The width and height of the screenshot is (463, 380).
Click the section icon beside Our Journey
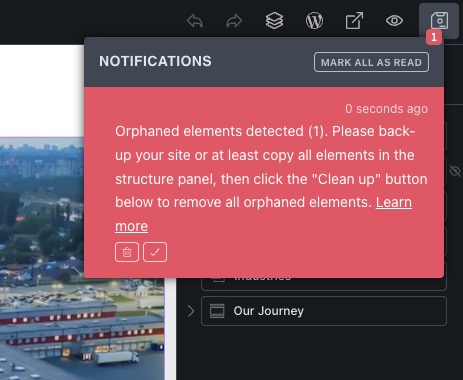click(x=217, y=311)
